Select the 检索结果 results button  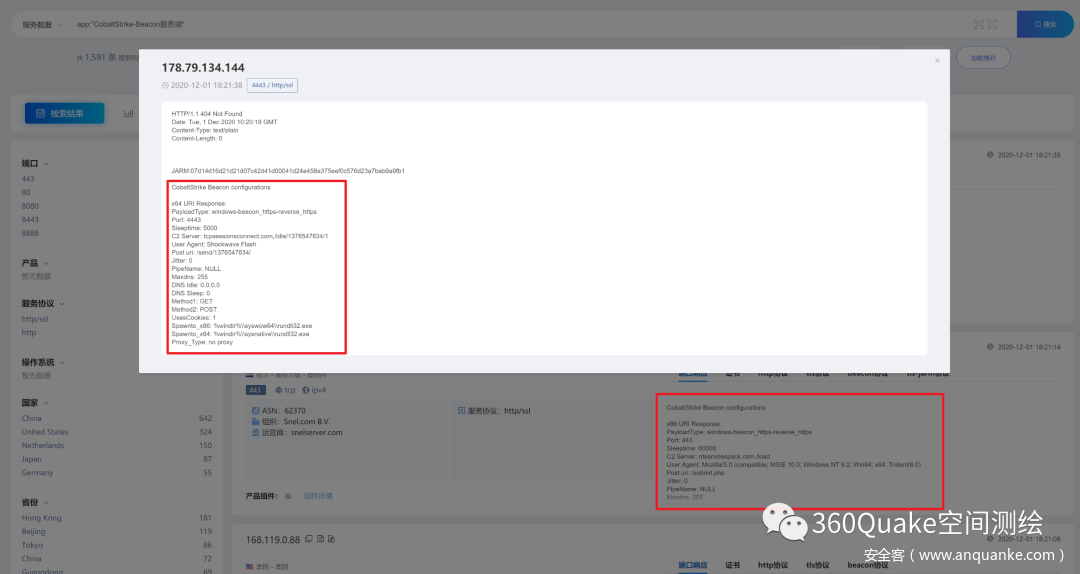click(x=65, y=113)
